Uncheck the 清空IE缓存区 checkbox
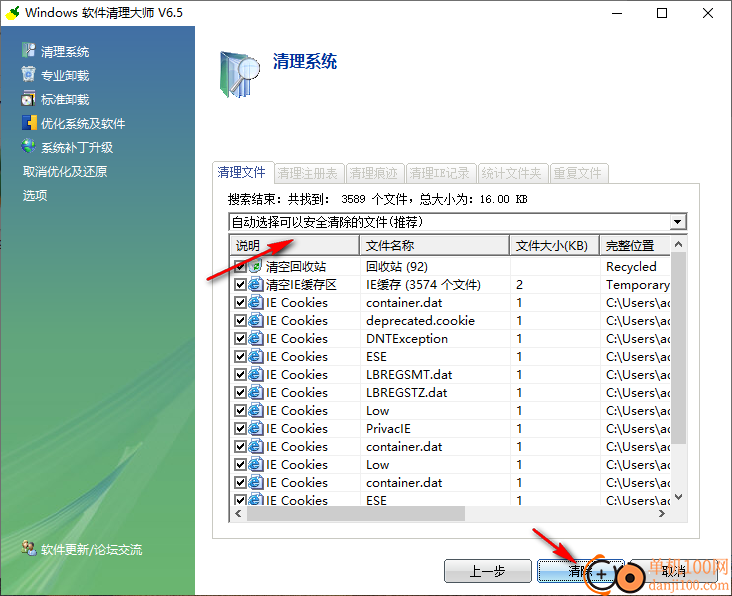The height and width of the screenshot is (596, 732). click(240, 284)
